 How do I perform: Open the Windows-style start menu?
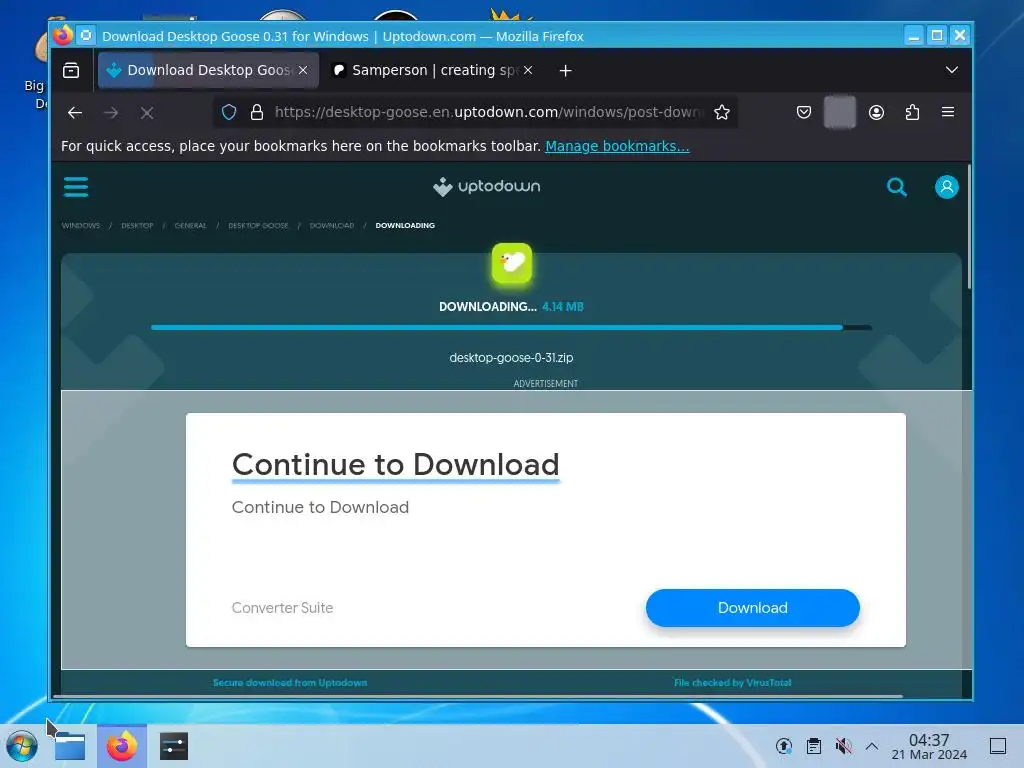[x=22, y=746]
